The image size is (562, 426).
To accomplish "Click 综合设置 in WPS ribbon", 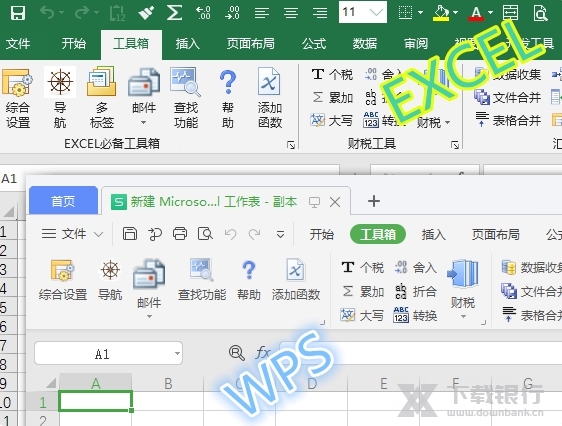I will click(x=63, y=280).
